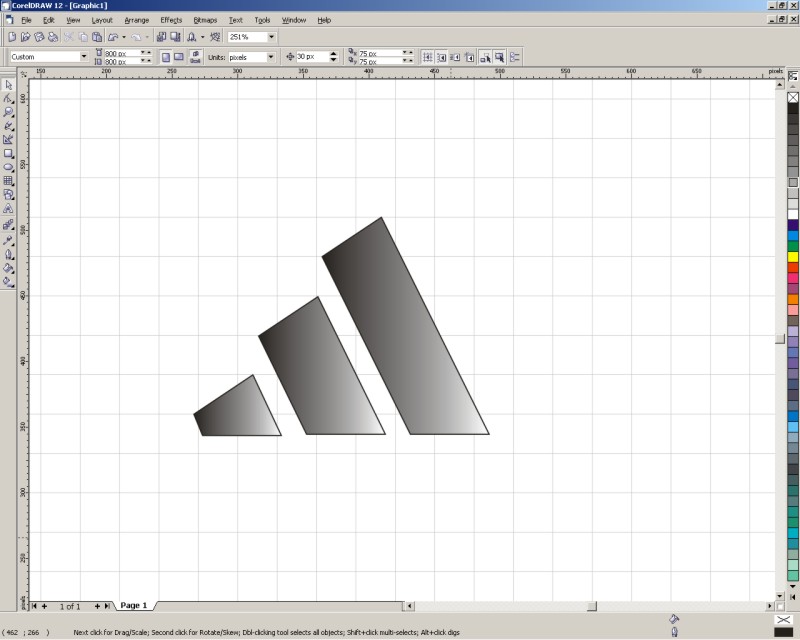Toggle Draw Complex Objects when moving
The height and width of the screenshot is (640, 800).
pyautogui.click(x=485, y=57)
